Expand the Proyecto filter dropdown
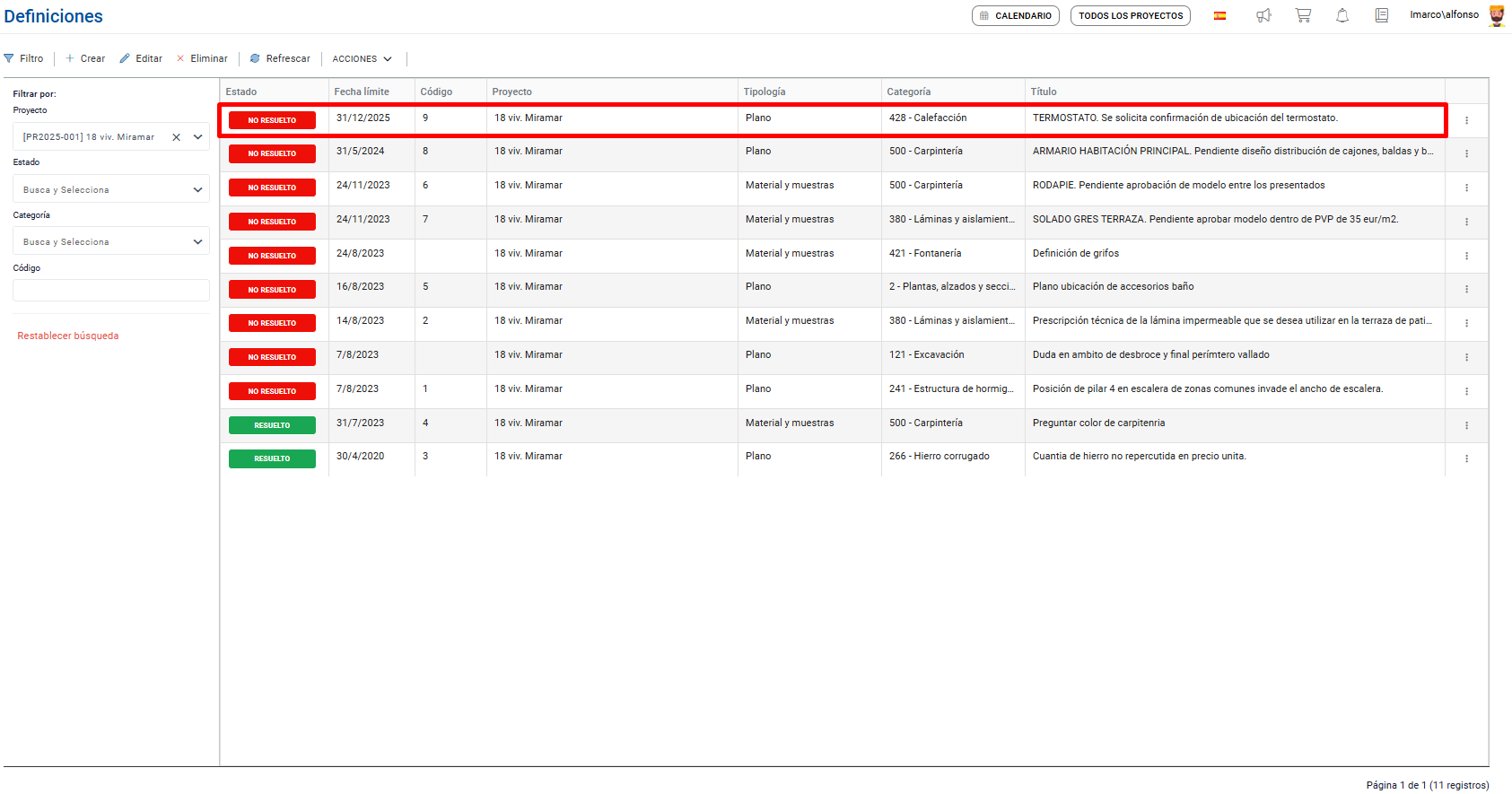 pyautogui.click(x=198, y=137)
